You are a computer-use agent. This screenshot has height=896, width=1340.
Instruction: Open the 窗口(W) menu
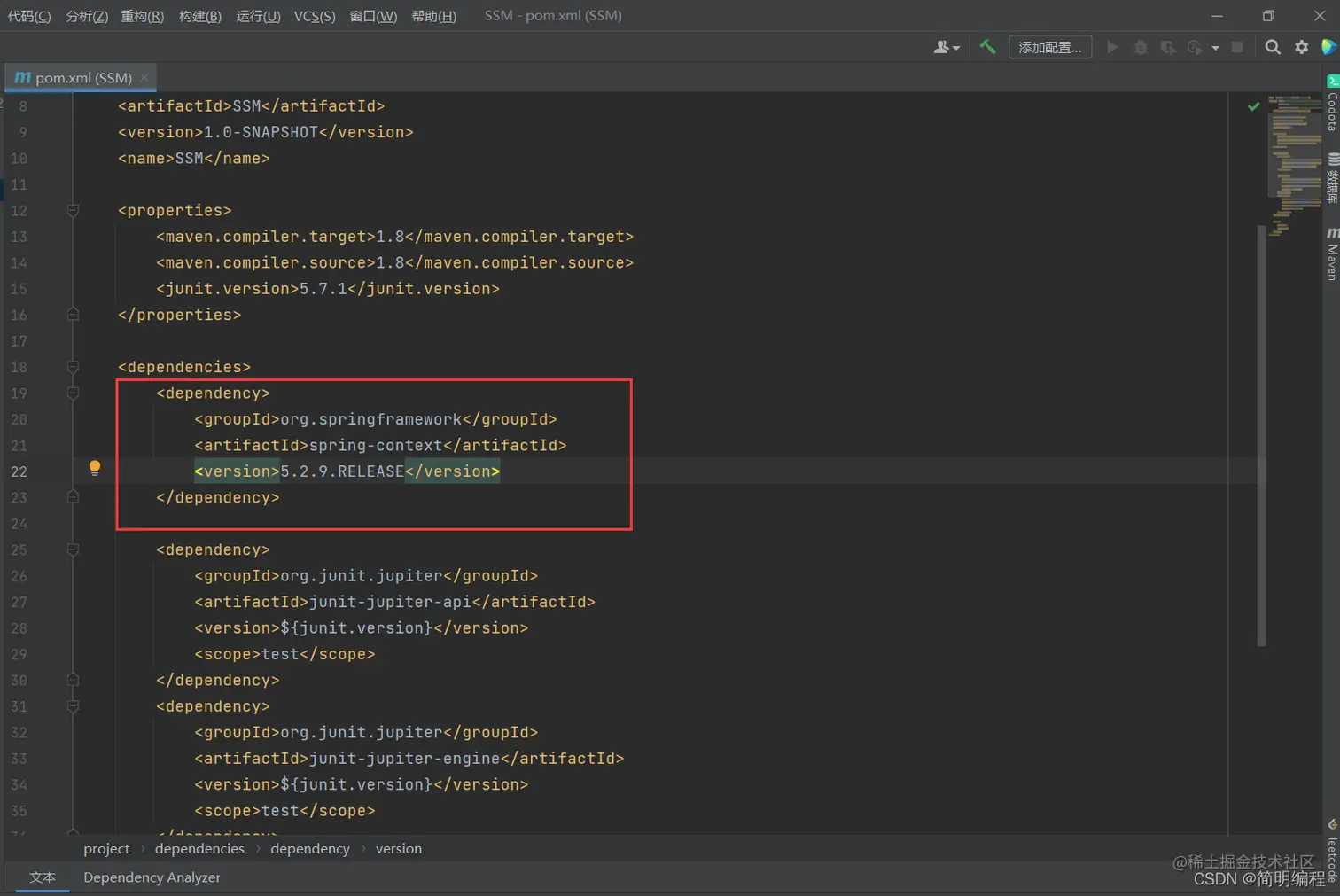click(373, 16)
